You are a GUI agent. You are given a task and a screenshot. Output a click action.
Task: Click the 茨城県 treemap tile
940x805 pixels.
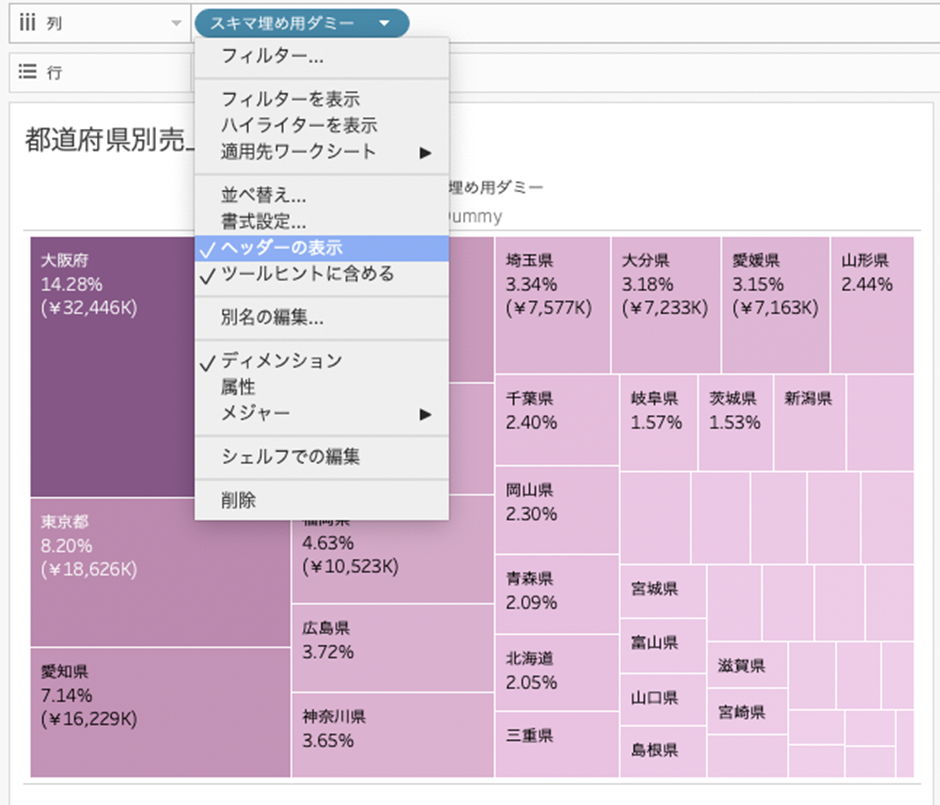click(736, 423)
